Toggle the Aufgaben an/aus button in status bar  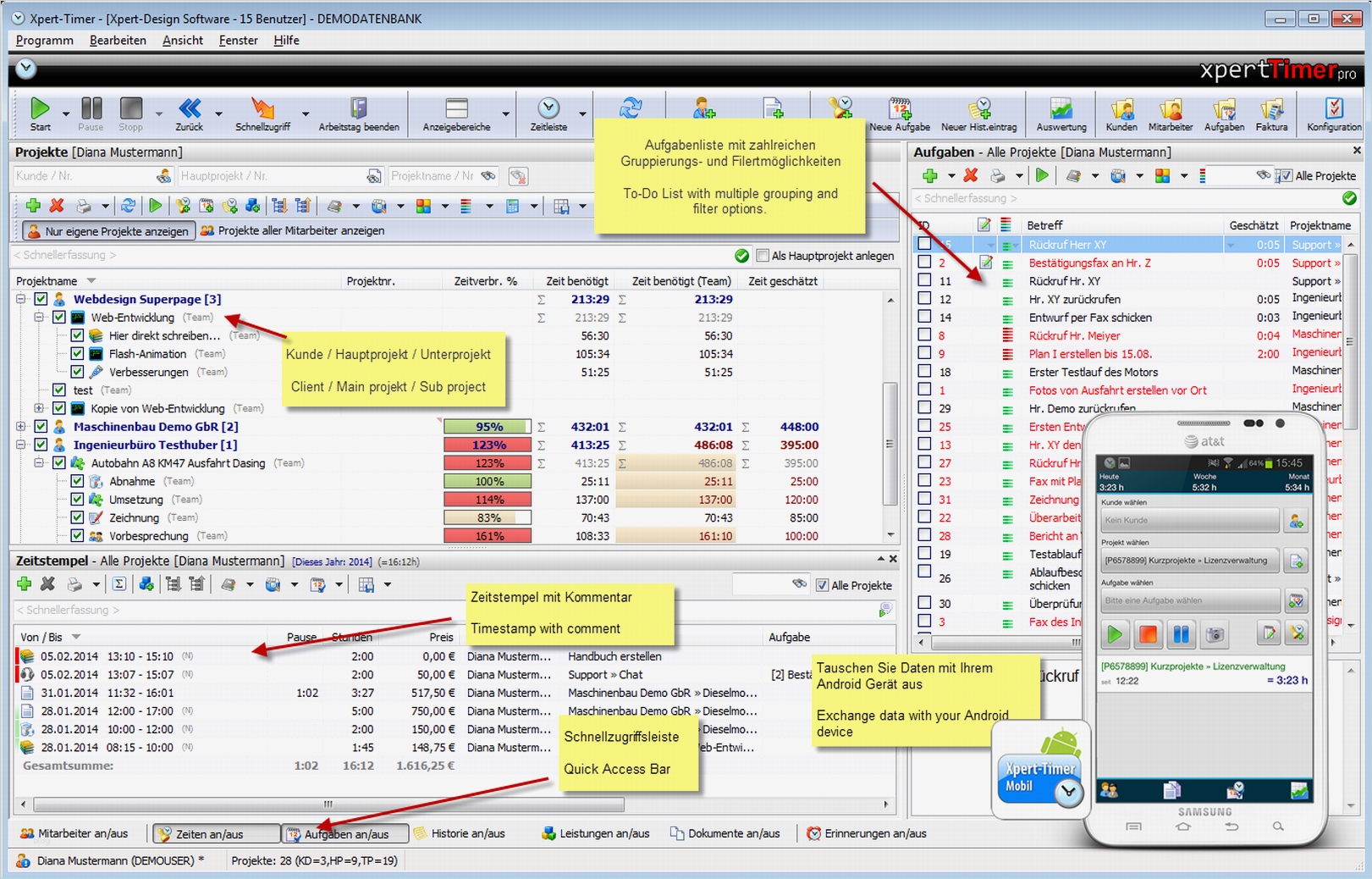click(344, 833)
